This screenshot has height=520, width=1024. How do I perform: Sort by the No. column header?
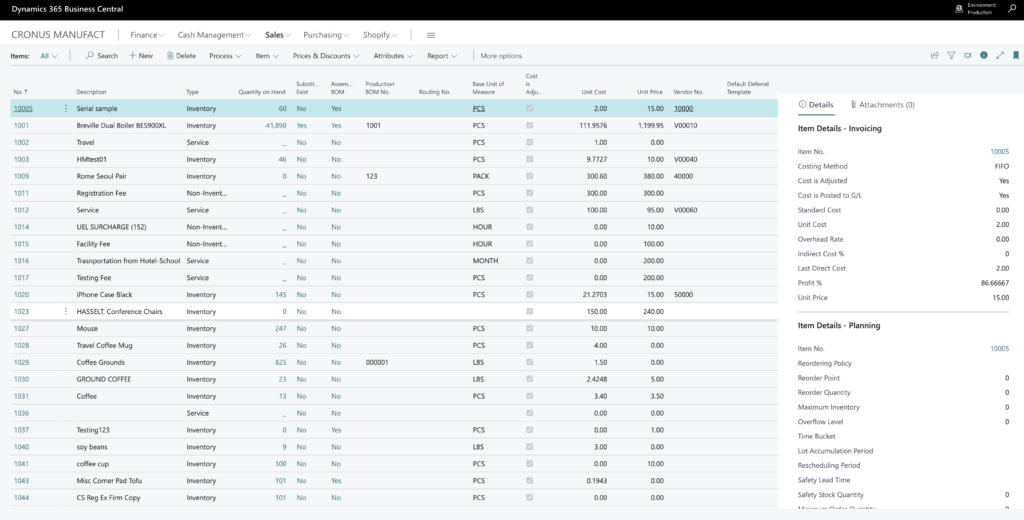point(20,92)
